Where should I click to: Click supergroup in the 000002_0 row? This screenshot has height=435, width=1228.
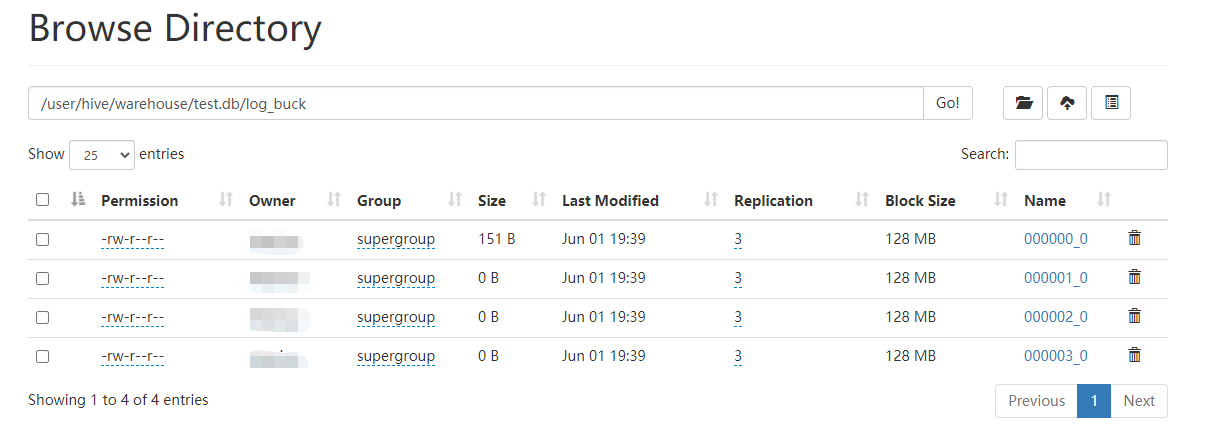(396, 317)
